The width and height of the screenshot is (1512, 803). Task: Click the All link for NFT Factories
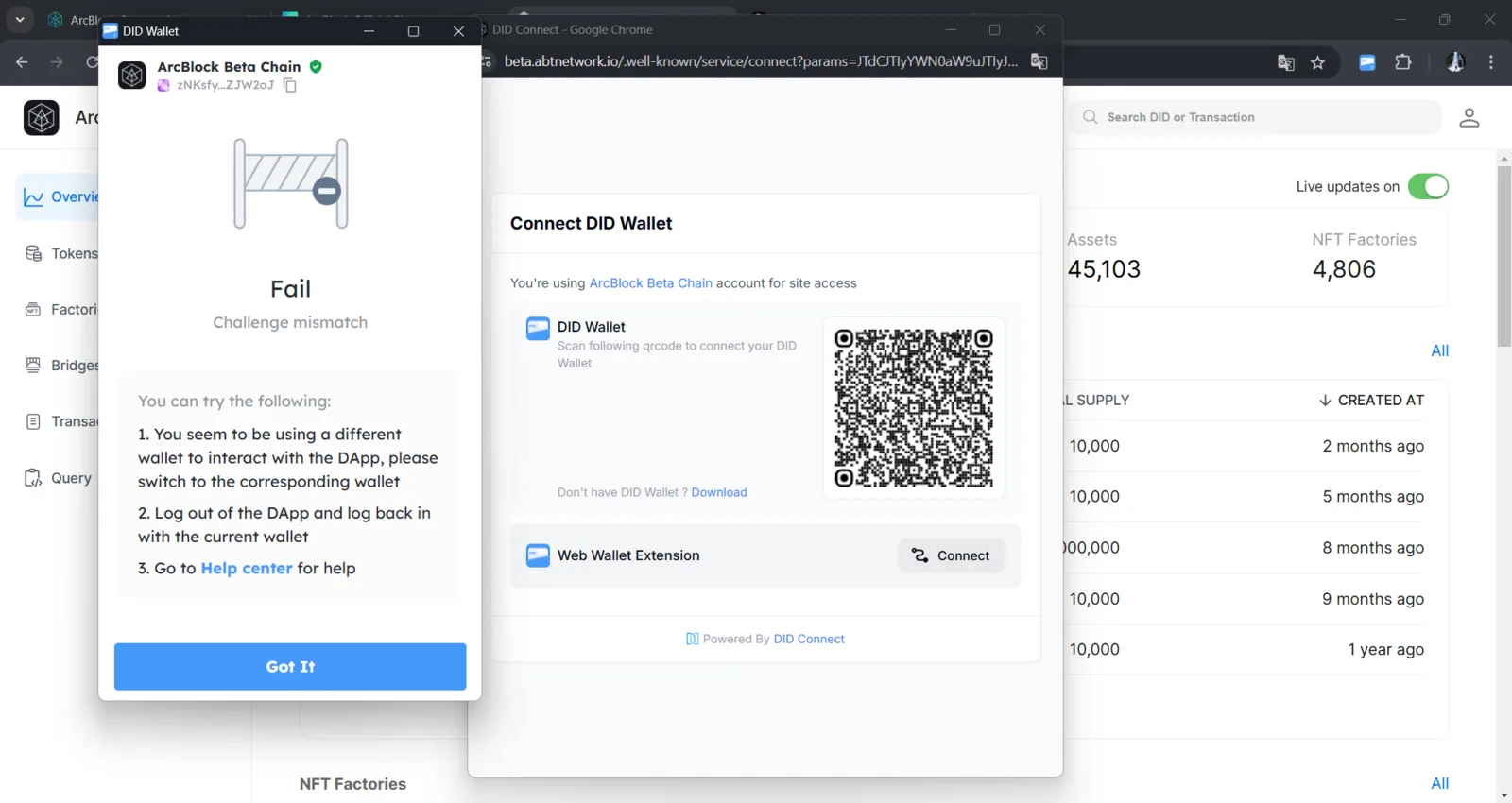[1439, 783]
